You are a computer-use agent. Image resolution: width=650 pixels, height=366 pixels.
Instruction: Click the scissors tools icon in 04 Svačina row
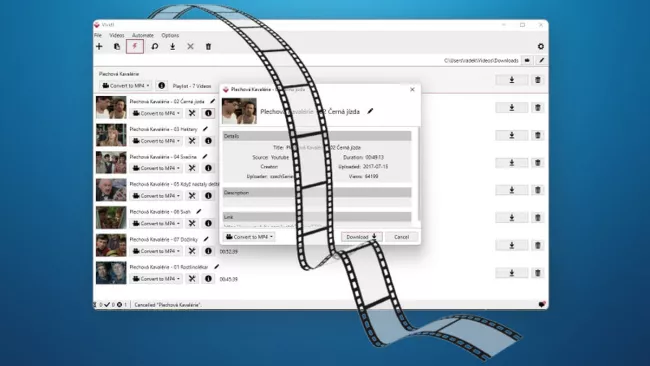[192, 168]
